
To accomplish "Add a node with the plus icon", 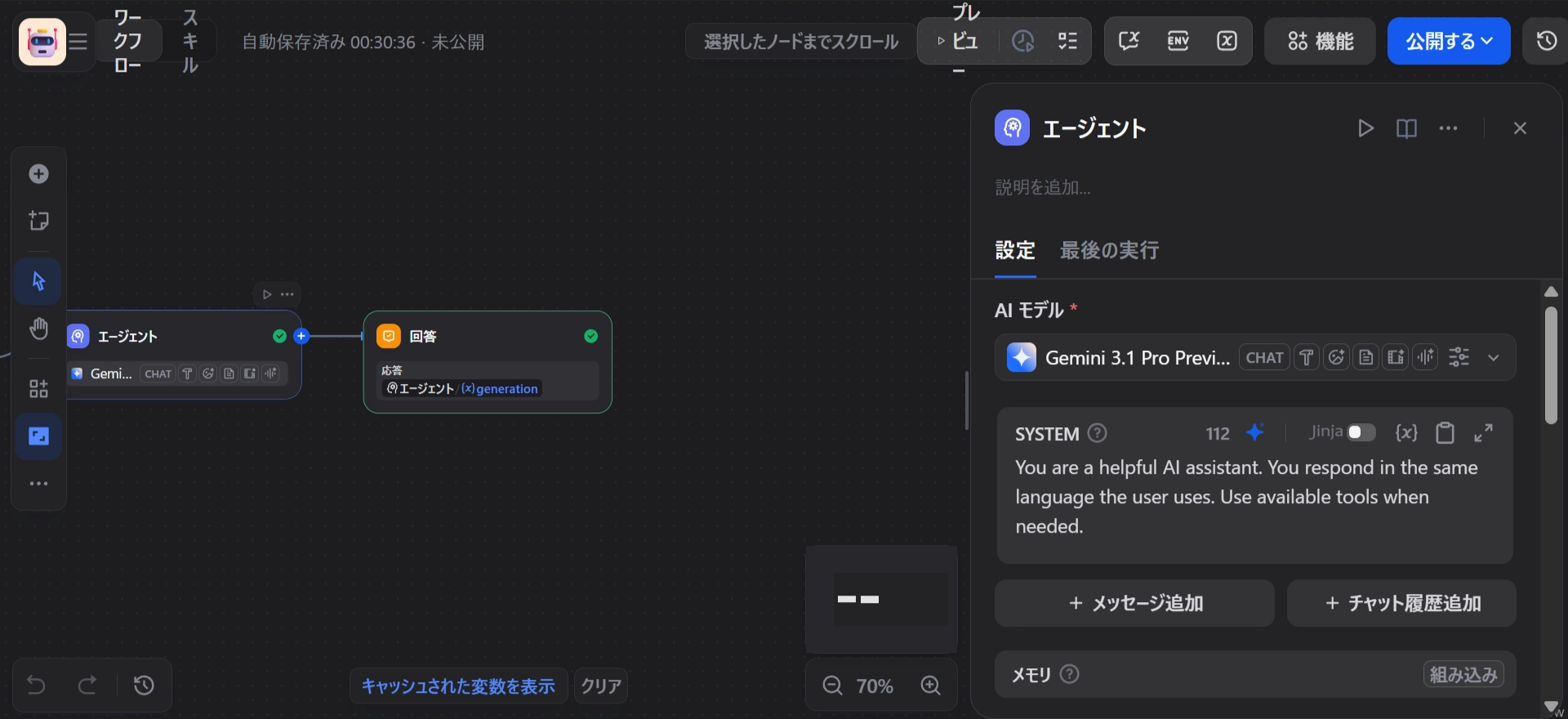I will [x=38, y=174].
